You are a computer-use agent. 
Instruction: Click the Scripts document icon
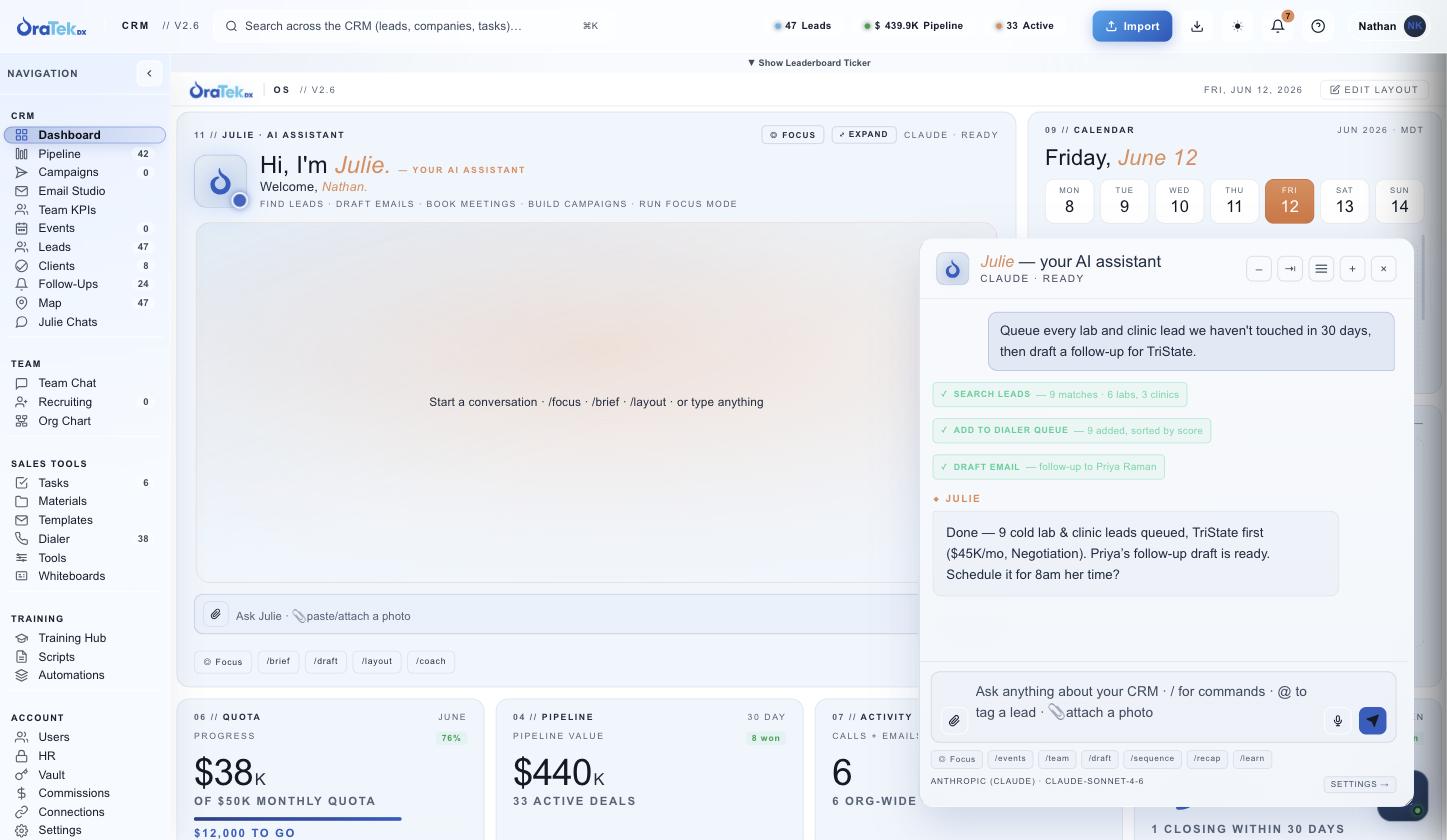(x=21, y=657)
